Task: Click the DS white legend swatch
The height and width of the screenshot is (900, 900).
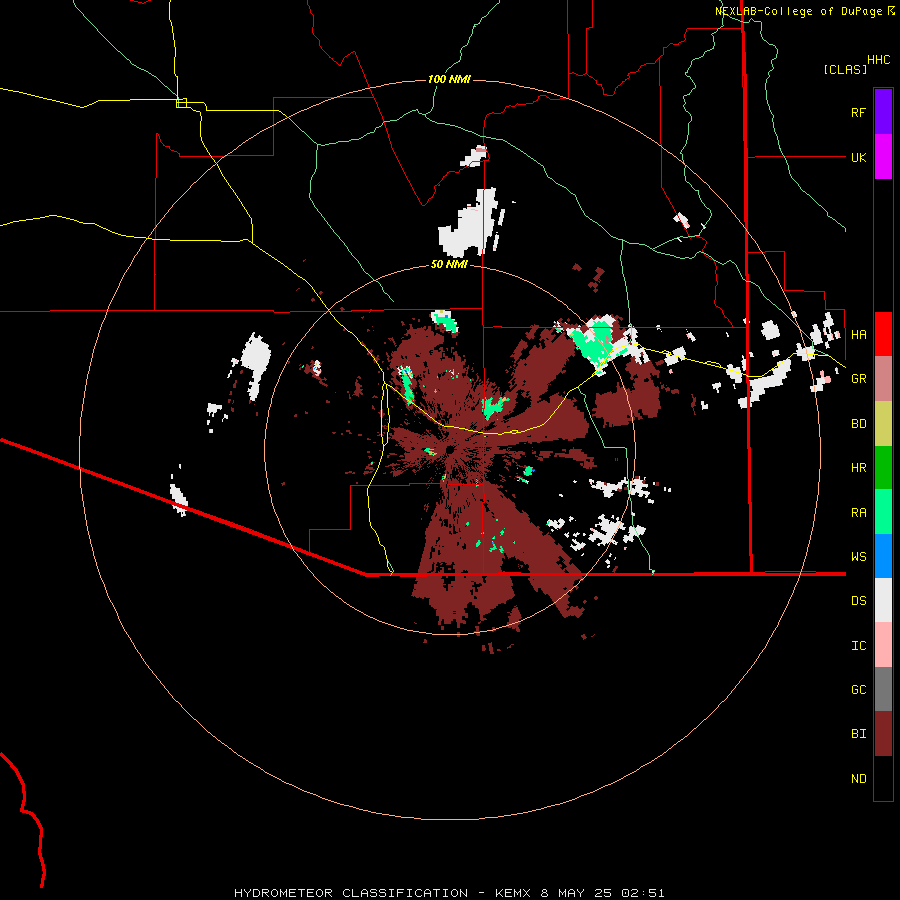Action: [883, 600]
